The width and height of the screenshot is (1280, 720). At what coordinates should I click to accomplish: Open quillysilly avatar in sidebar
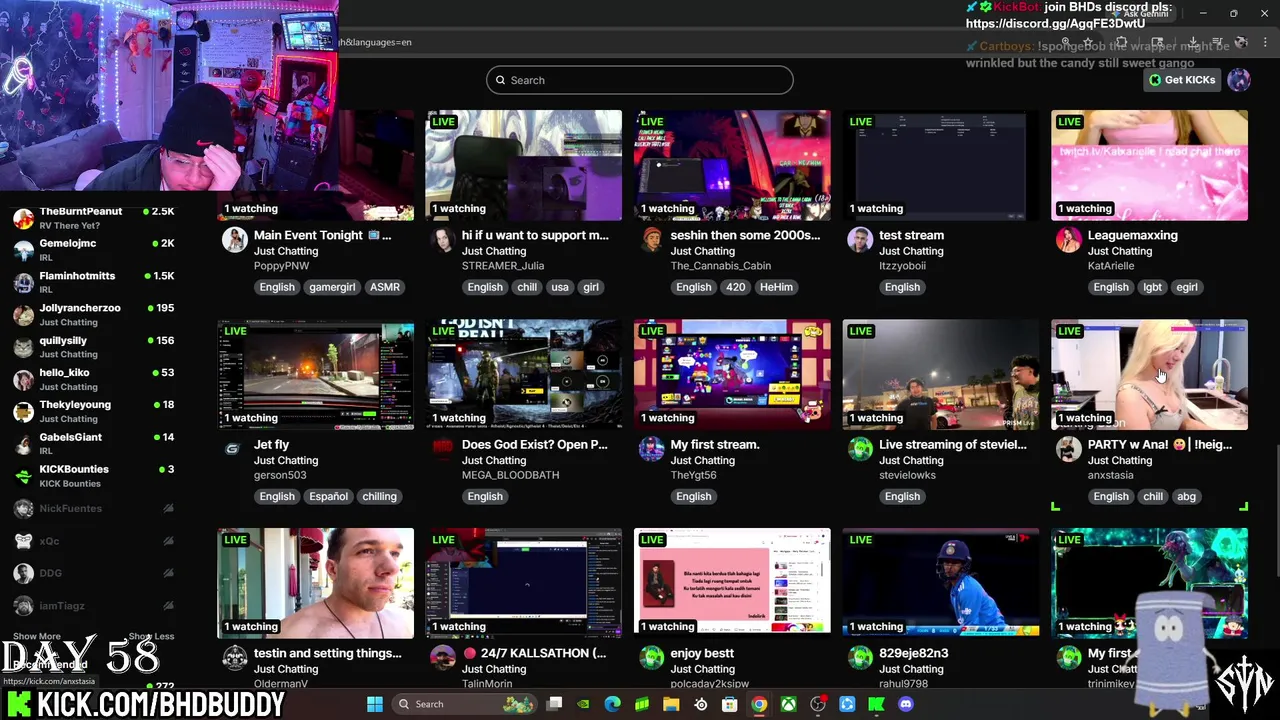tap(23, 347)
